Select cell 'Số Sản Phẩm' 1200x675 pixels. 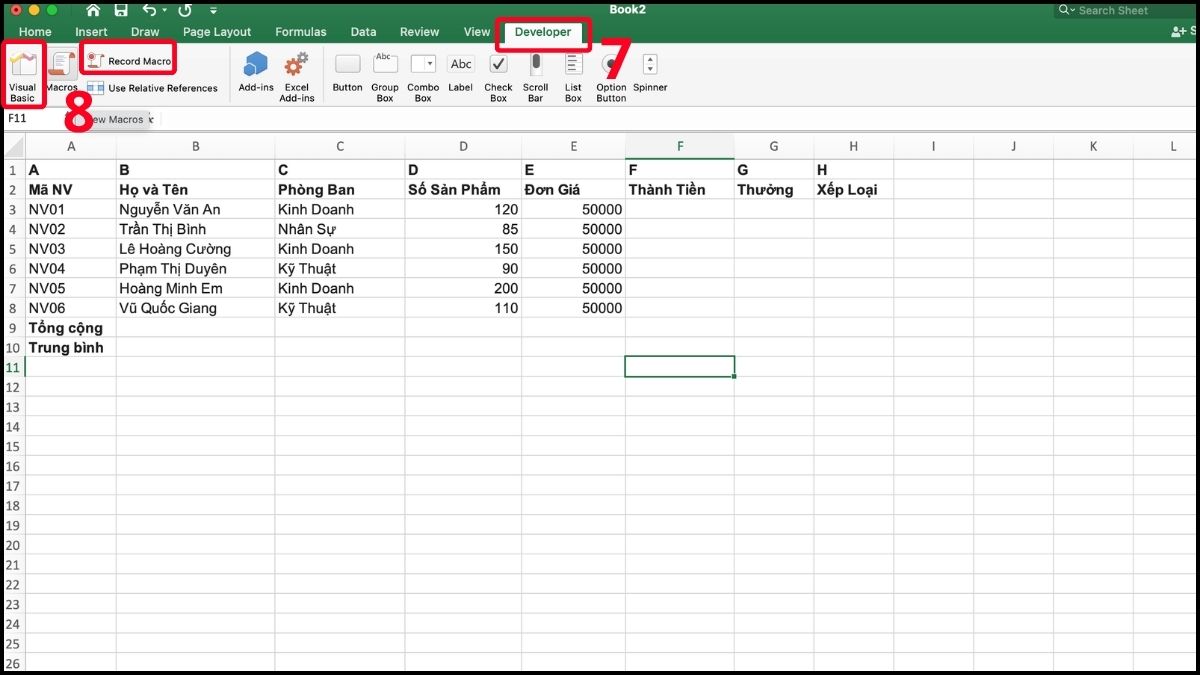coord(463,189)
